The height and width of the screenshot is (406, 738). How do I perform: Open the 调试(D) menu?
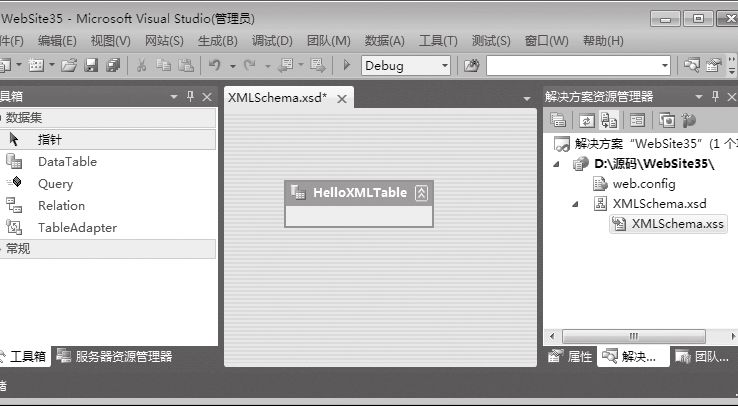coord(272,41)
